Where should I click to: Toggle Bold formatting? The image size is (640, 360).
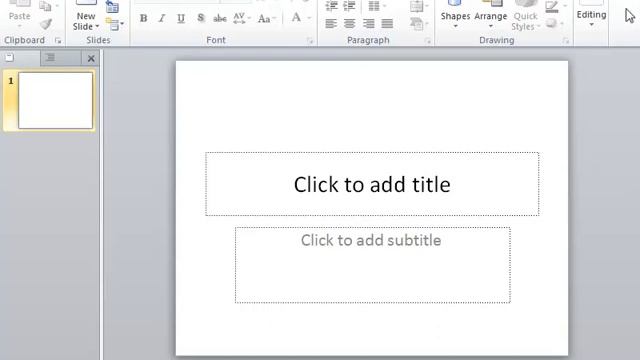[x=143, y=18]
